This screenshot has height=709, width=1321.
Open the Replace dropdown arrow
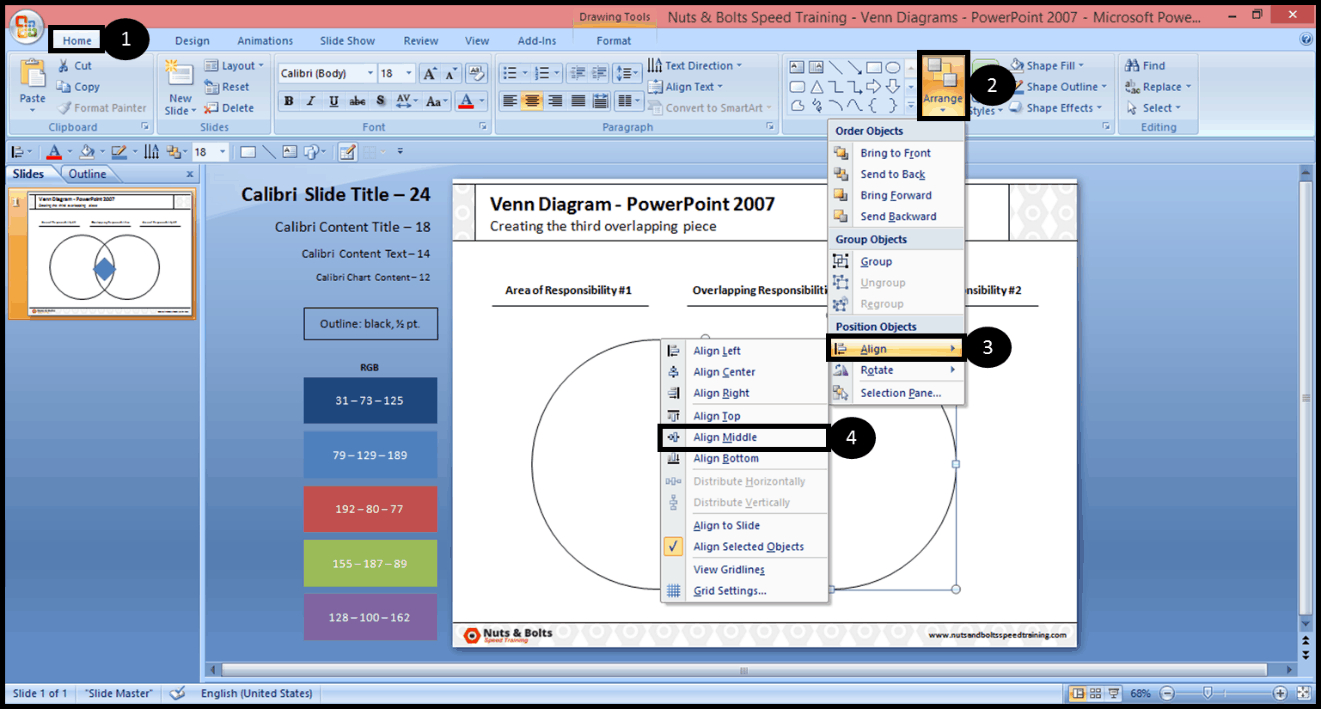[x=1188, y=87]
